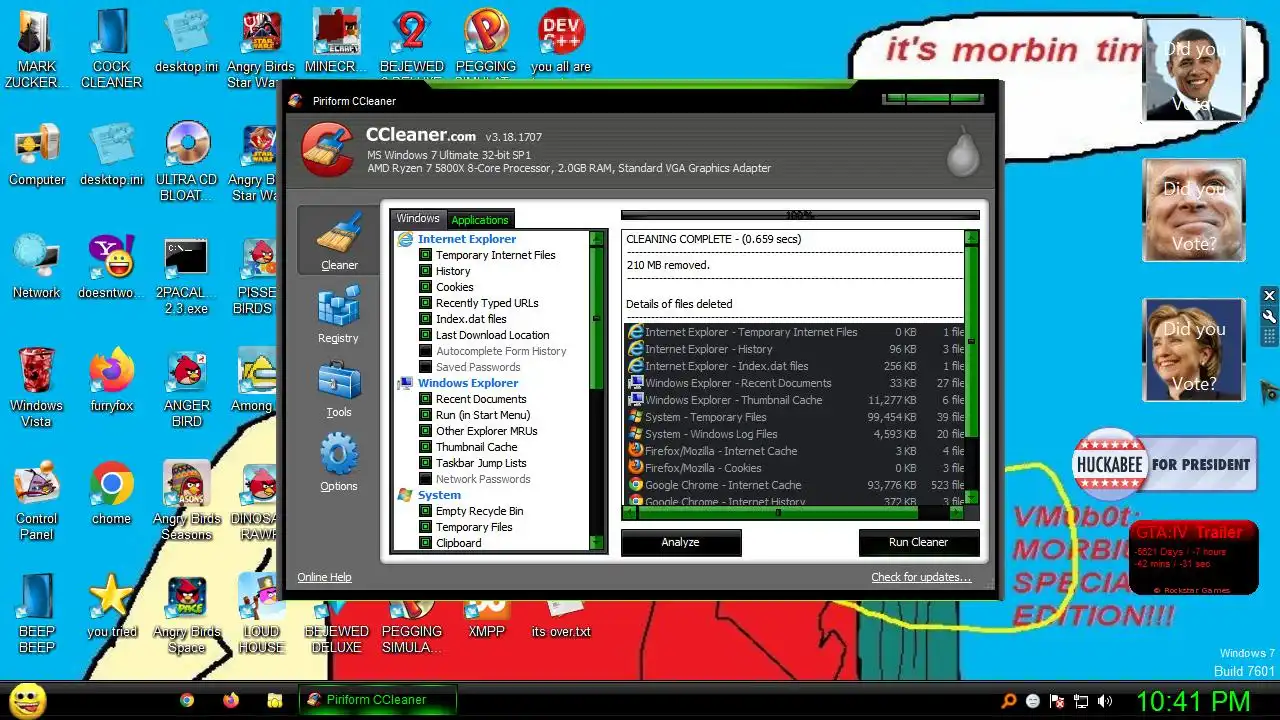Screen dimensions: 1280x720
Task: Open the Network desktop icon
Action: click(36, 266)
